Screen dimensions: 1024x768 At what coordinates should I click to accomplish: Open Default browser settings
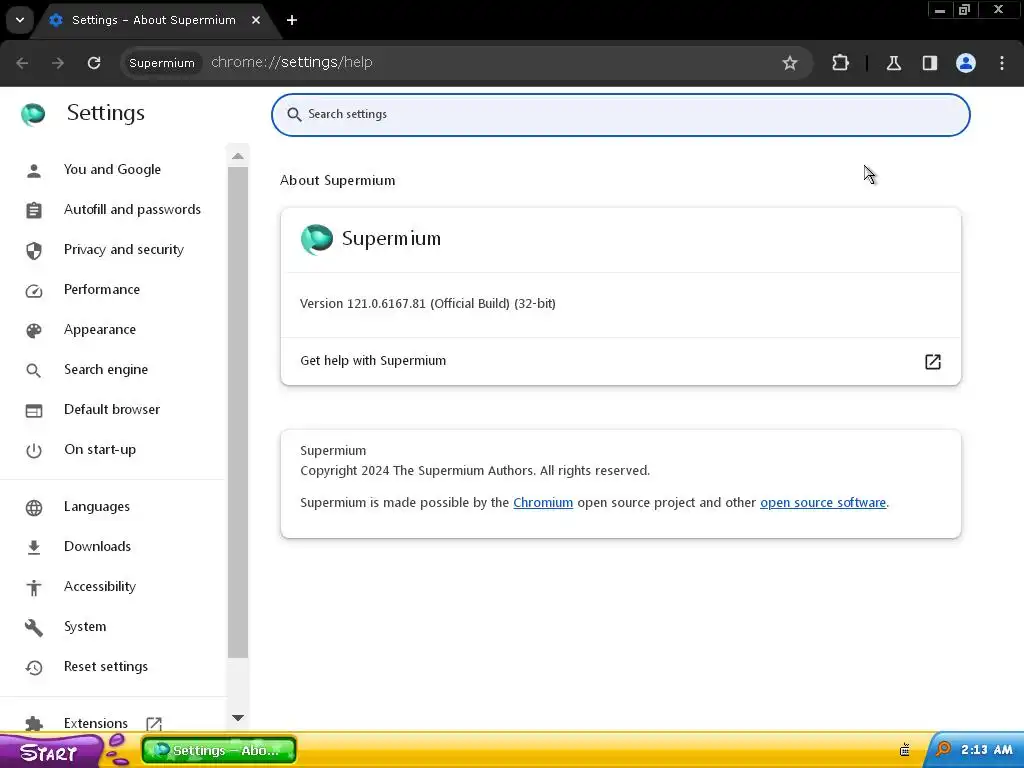pos(112,409)
